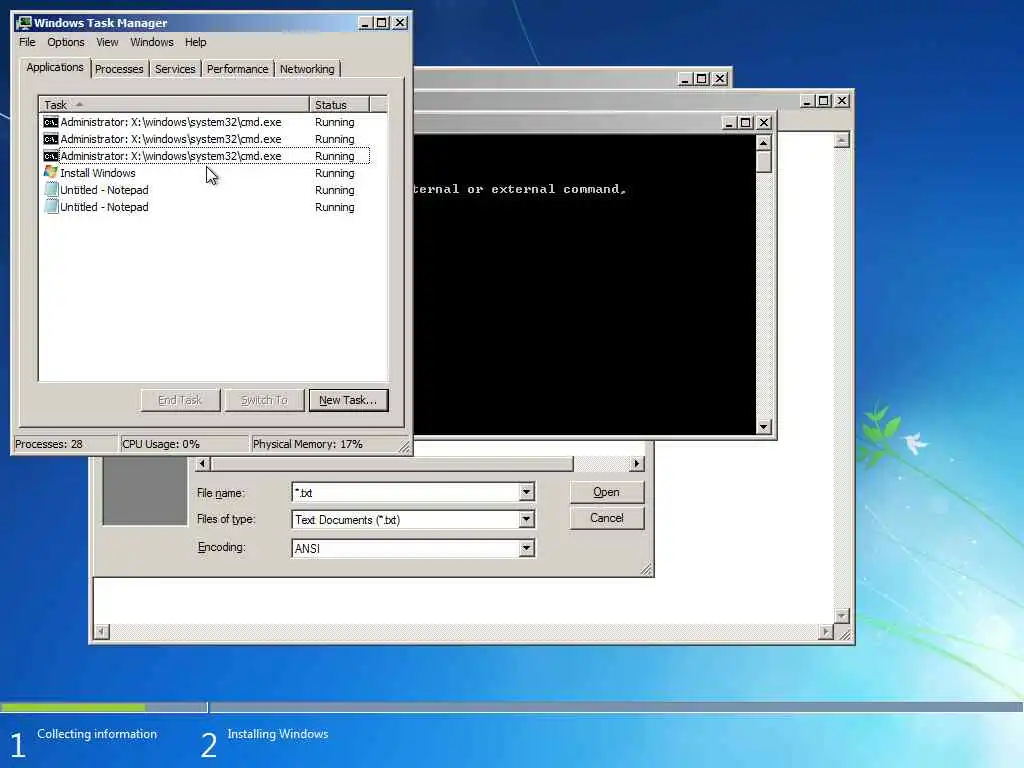Click the Task Manager title bar icon
Screen dimensions: 1024x768
(24, 23)
